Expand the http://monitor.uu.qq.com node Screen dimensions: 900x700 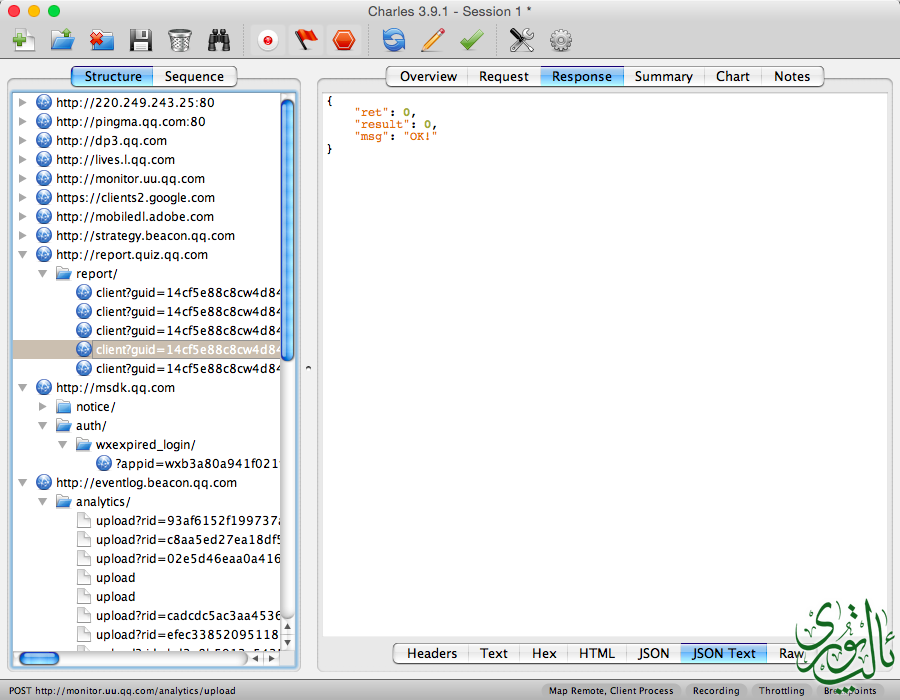coord(22,178)
